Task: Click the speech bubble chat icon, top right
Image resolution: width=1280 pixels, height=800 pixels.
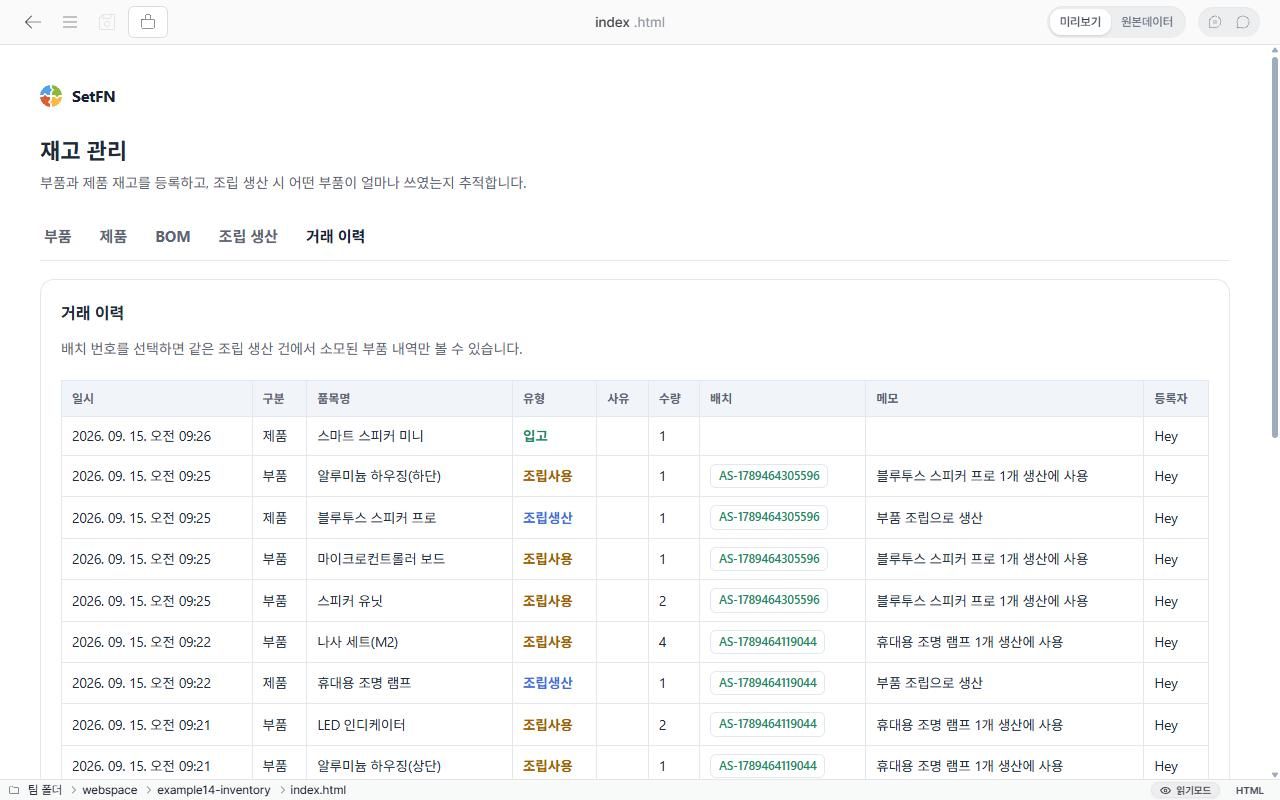Action: click(x=1243, y=22)
